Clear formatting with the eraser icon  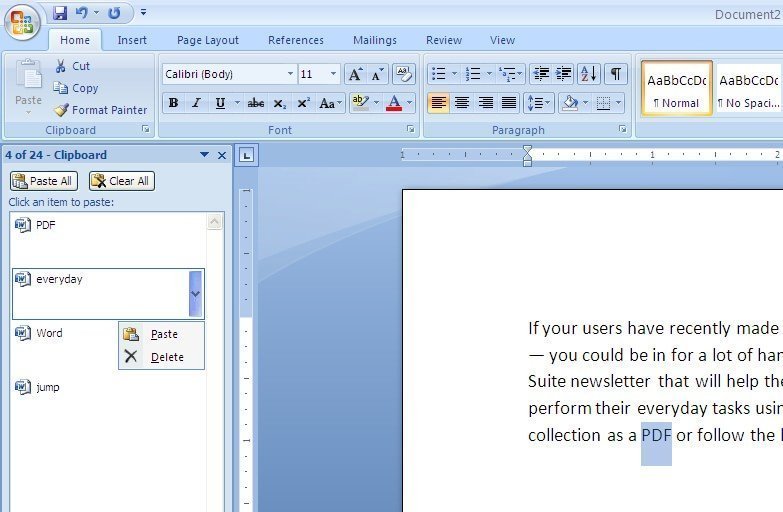[403, 74]
